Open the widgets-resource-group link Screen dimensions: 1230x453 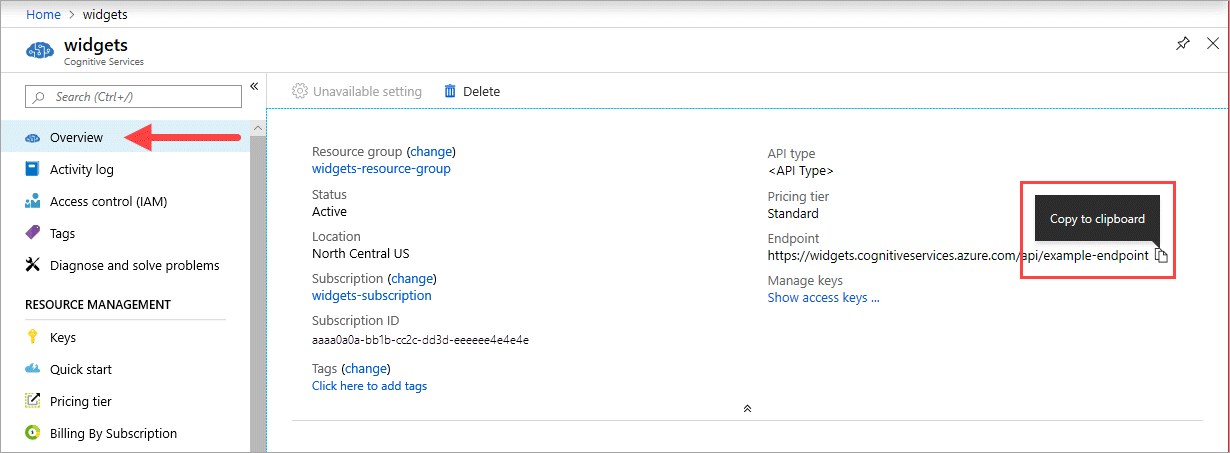[x=381, y=168]
